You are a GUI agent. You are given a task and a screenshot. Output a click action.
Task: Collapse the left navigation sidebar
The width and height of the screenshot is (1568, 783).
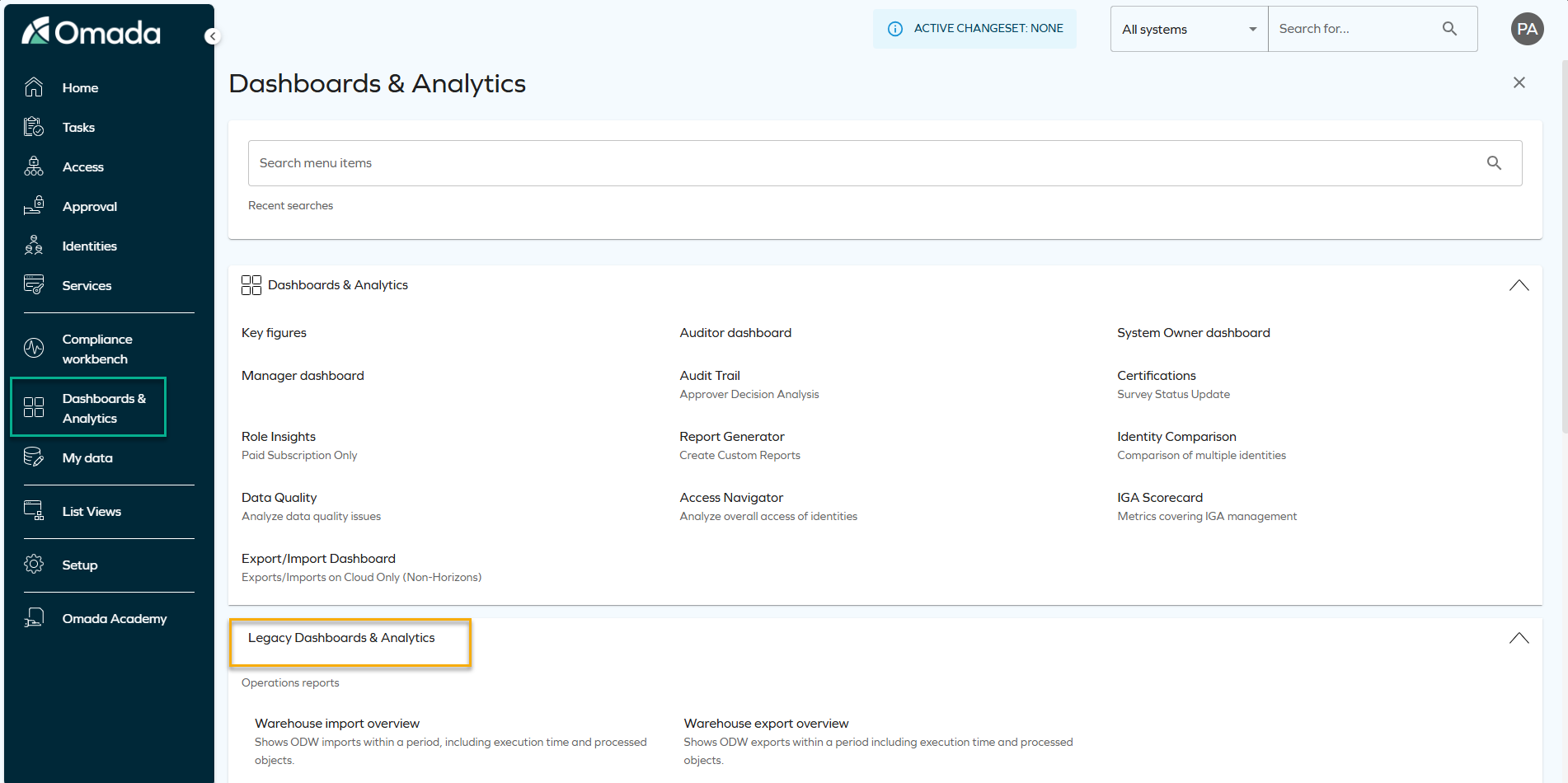tap(213, 35)
